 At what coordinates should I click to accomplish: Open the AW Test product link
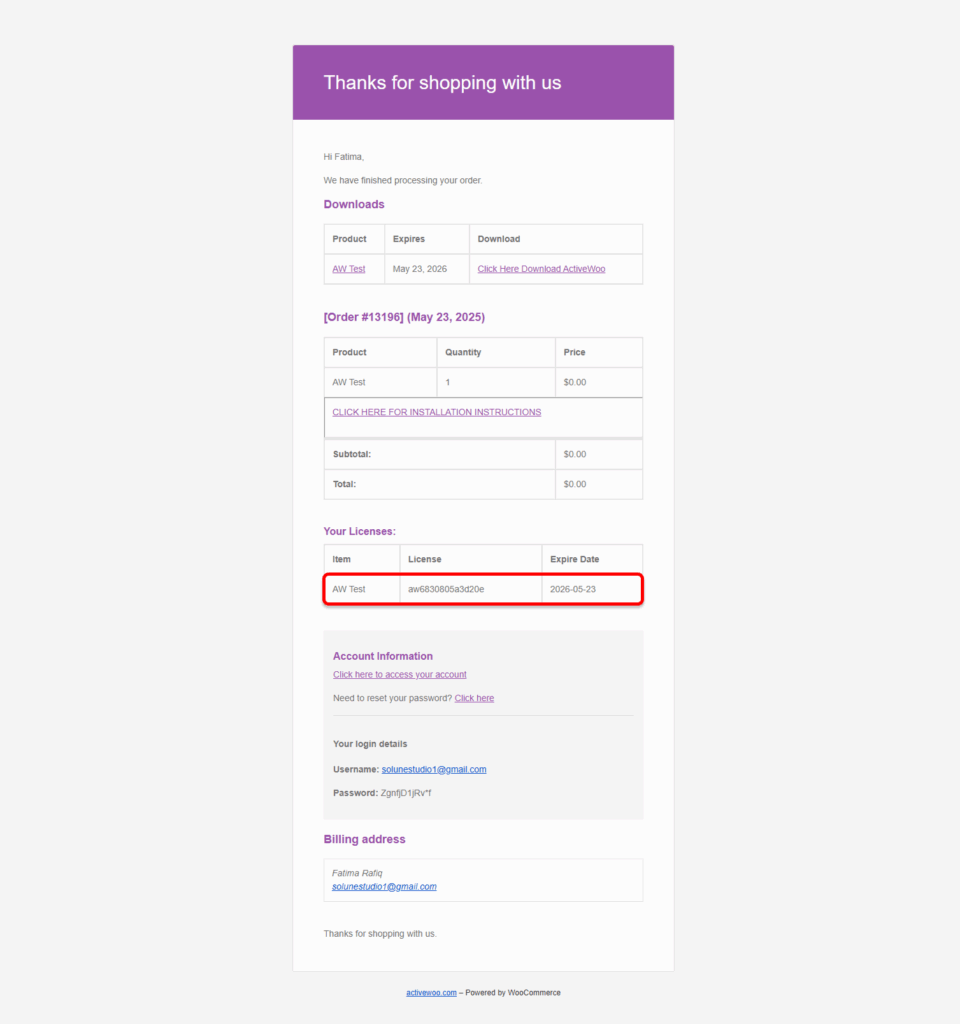tap(349, 269)
